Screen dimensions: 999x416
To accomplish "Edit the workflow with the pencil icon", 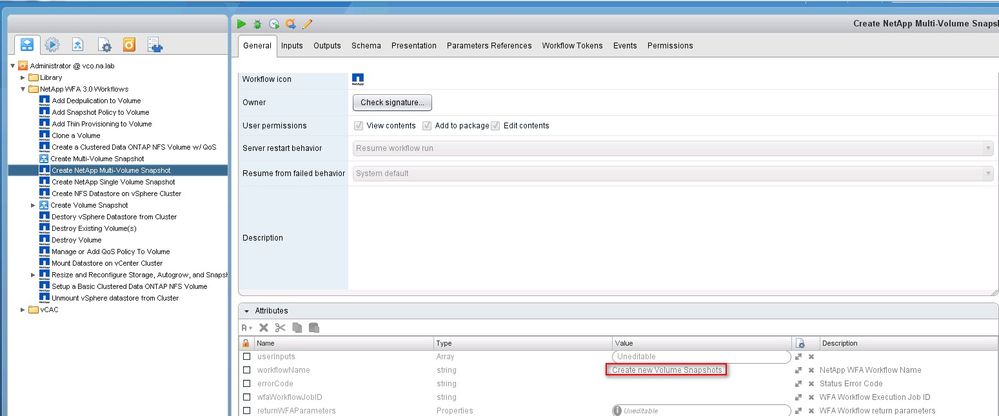I will pyautogui.click(x=307, y=24).
